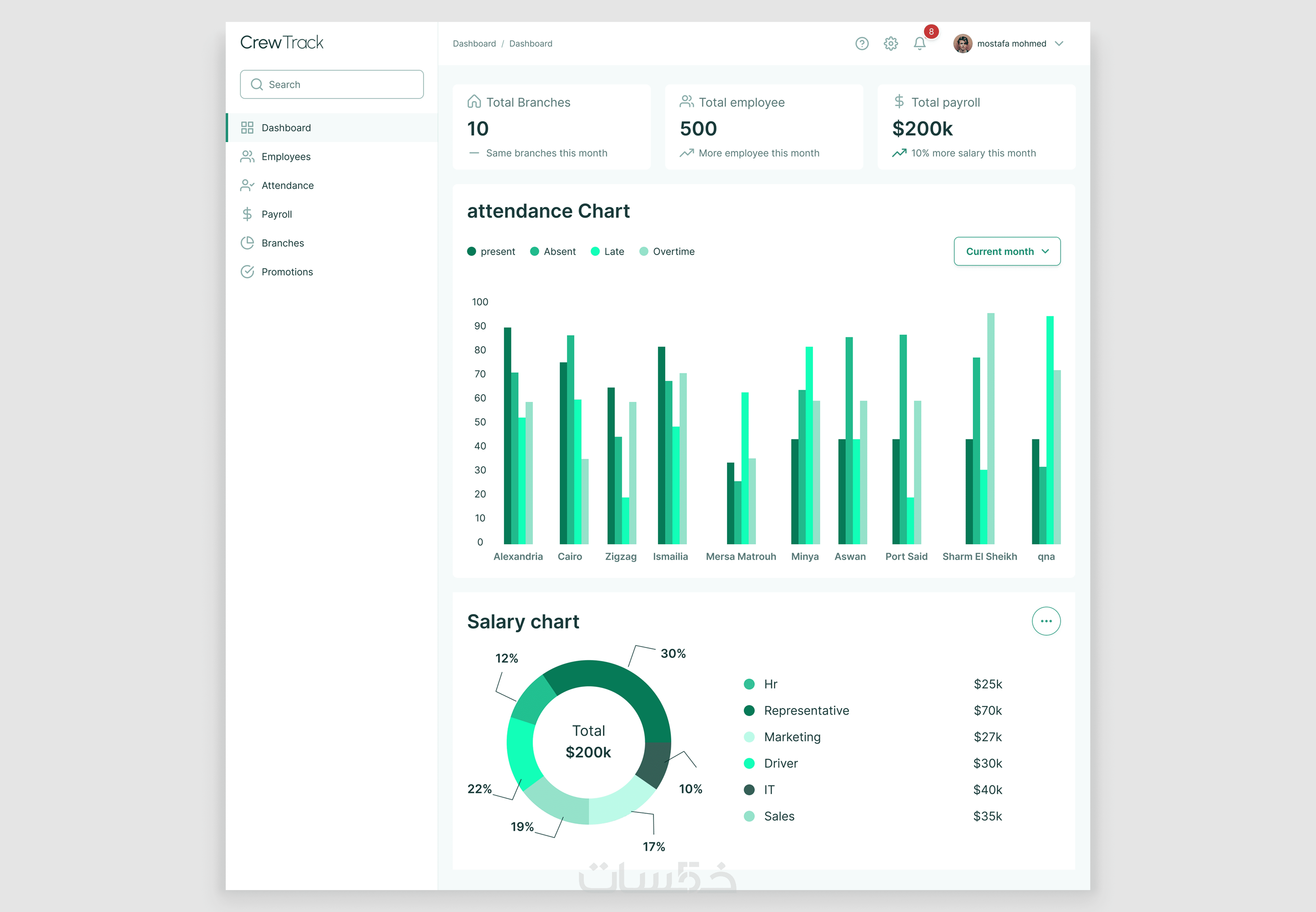Expand the mostafa mohmed user menu chevron
1316x912 pixels.
[1059, 43]
